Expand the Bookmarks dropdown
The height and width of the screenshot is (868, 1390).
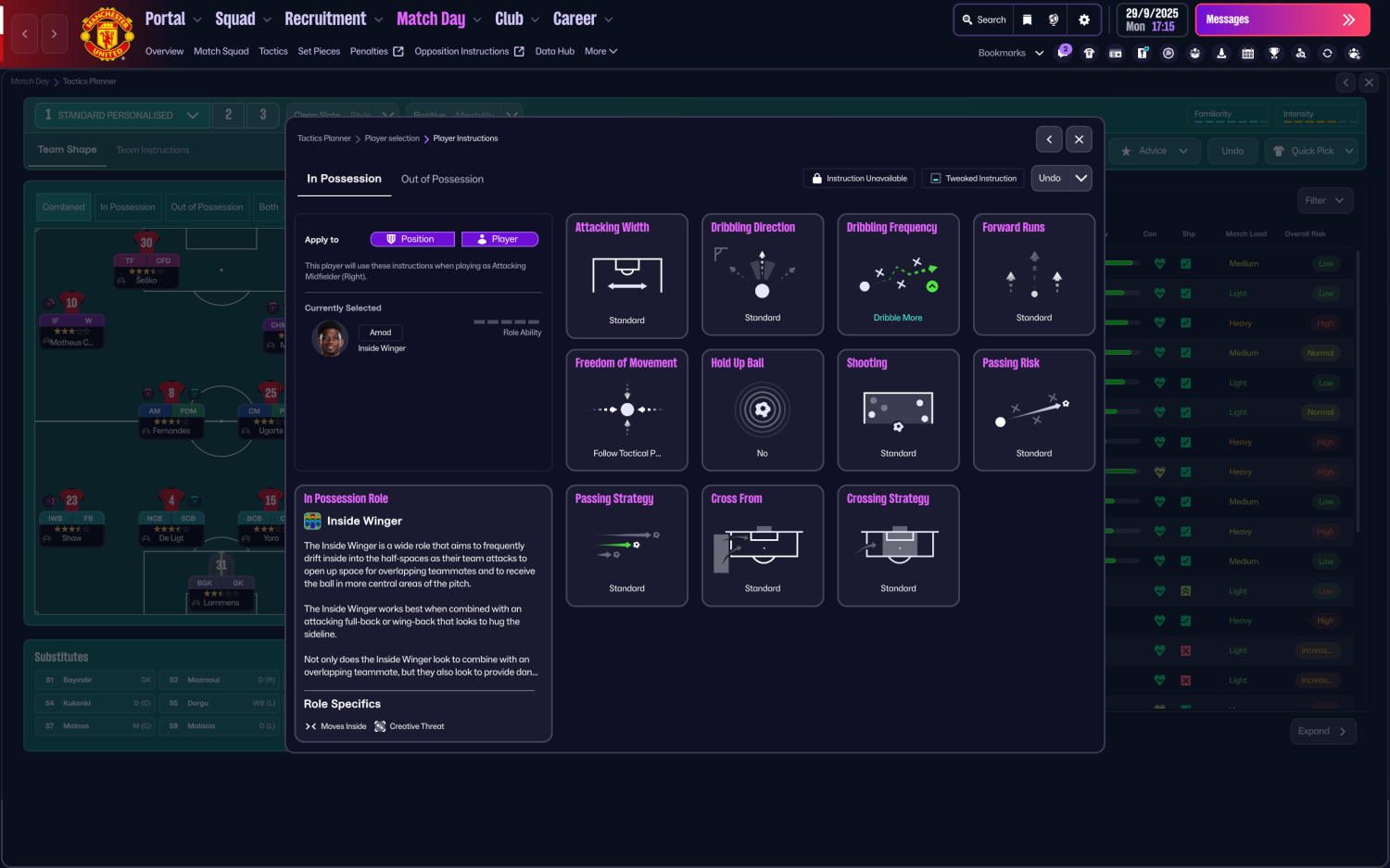[1011, 53]
